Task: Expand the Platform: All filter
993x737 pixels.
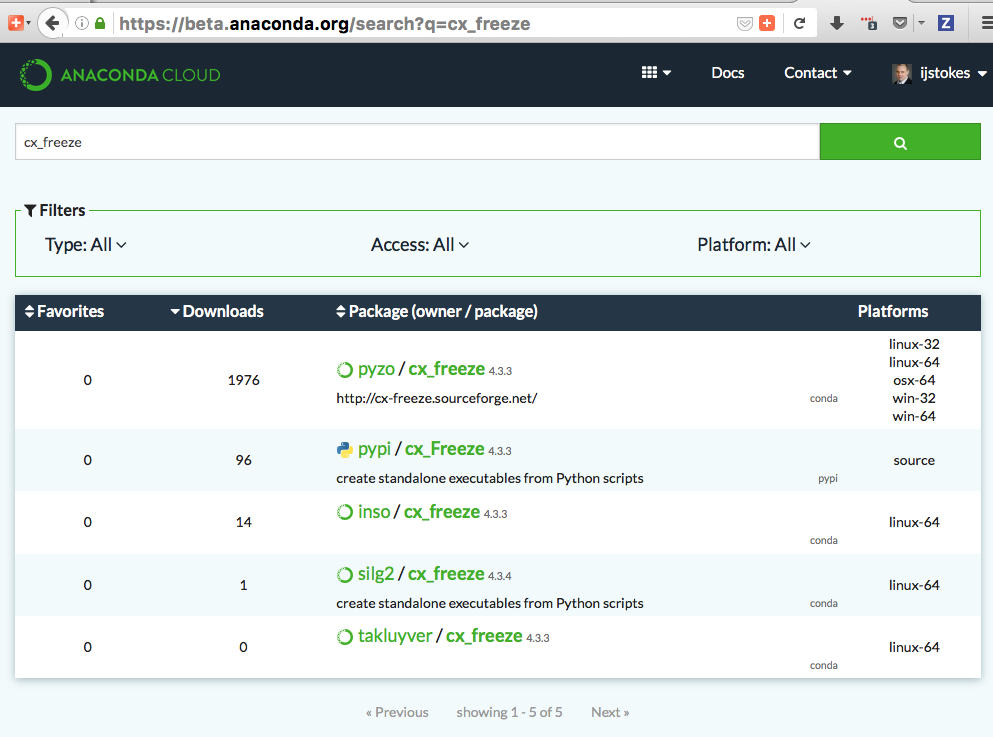Action: 754,244
